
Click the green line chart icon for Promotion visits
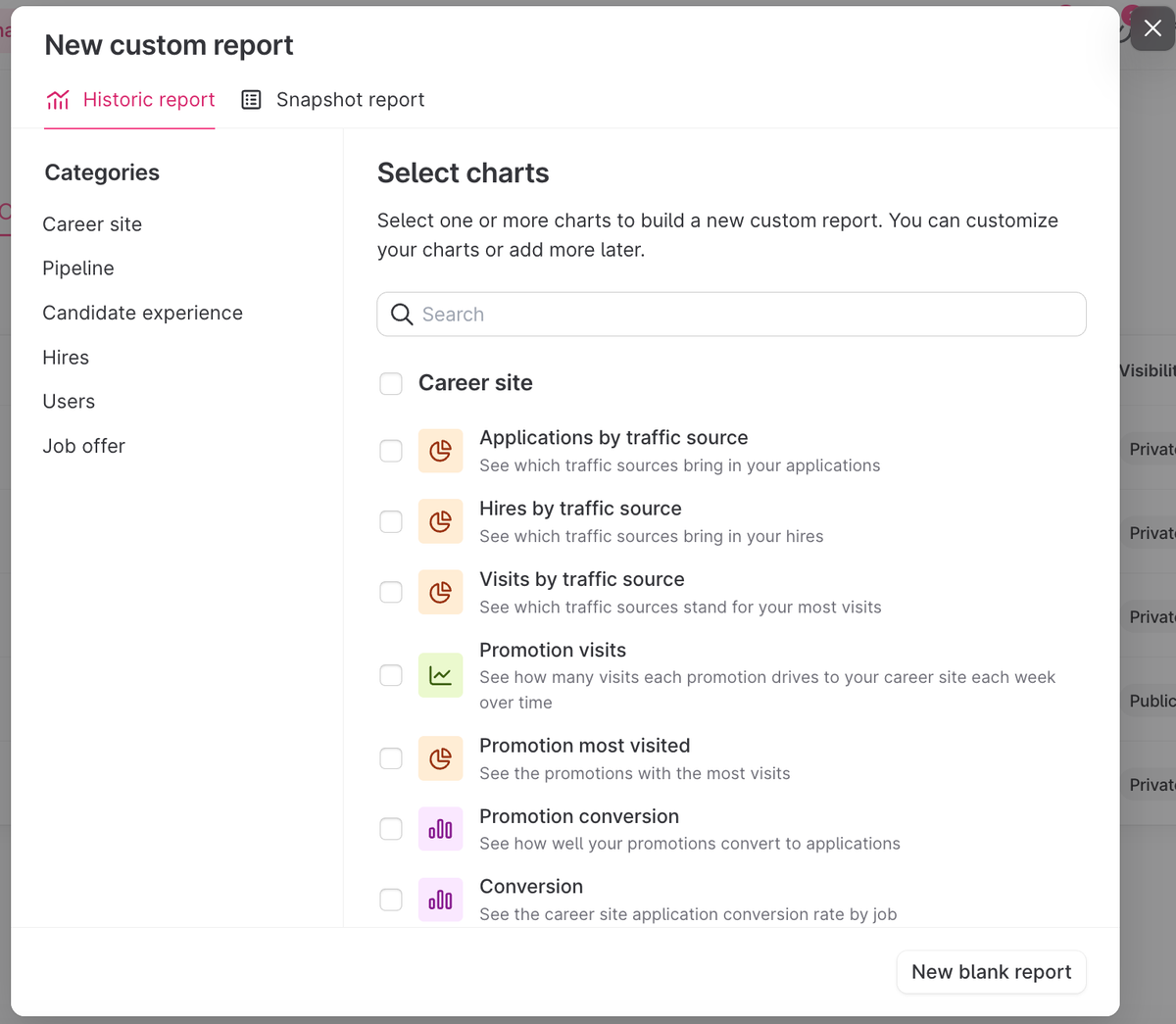[x=440, y=675]
